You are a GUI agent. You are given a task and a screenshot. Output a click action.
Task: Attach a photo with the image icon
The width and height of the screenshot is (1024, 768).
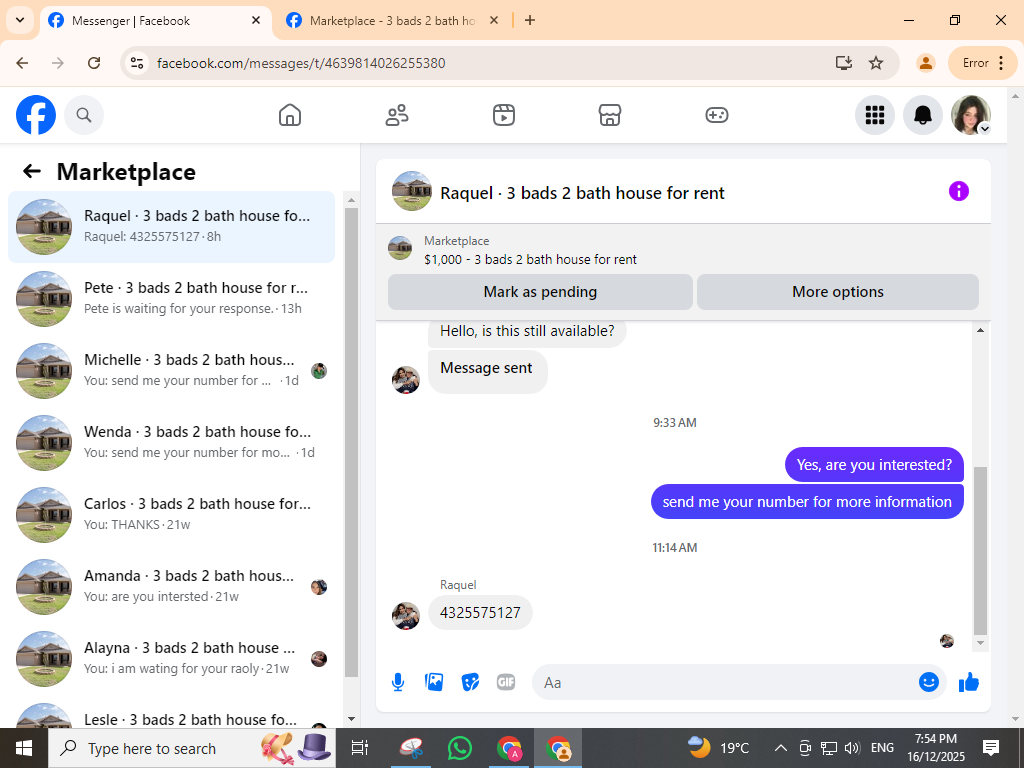tap(434, 682)
